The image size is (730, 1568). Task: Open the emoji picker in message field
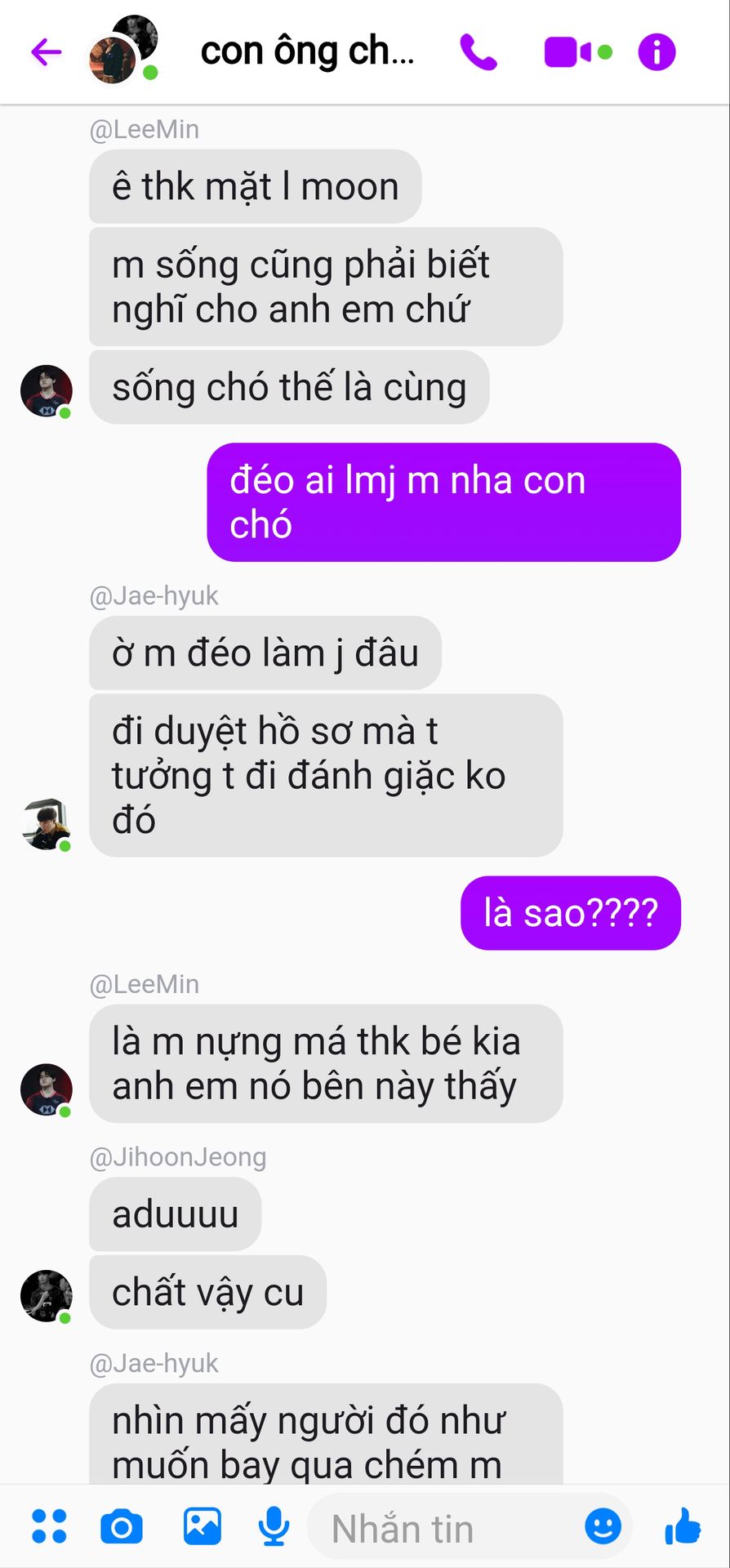tap(603, 1526)
